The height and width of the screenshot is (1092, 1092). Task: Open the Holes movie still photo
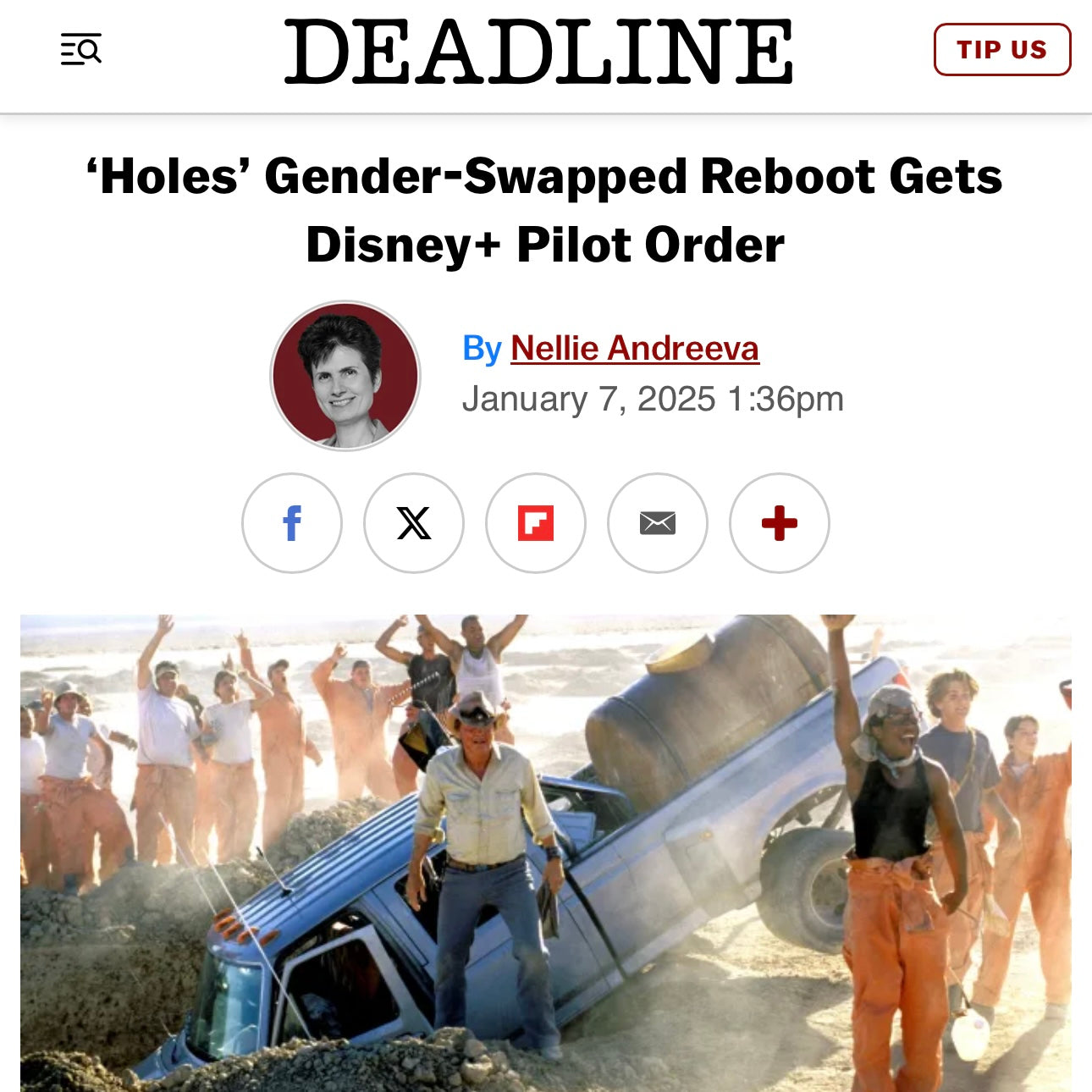[x=546, y=853]
